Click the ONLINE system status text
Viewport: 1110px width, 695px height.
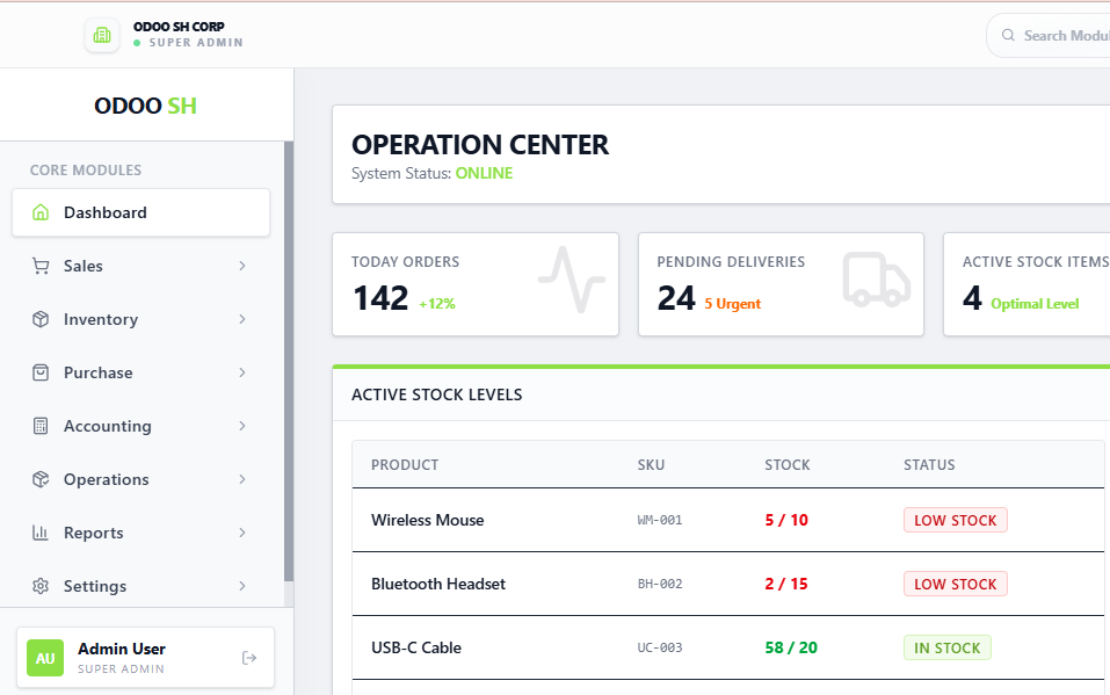484,173
